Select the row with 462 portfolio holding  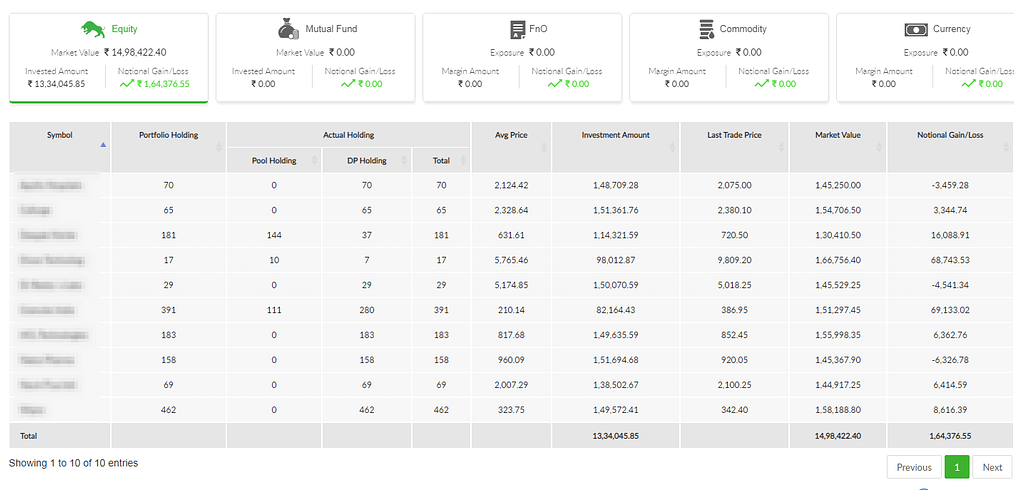tap(511, 410)
